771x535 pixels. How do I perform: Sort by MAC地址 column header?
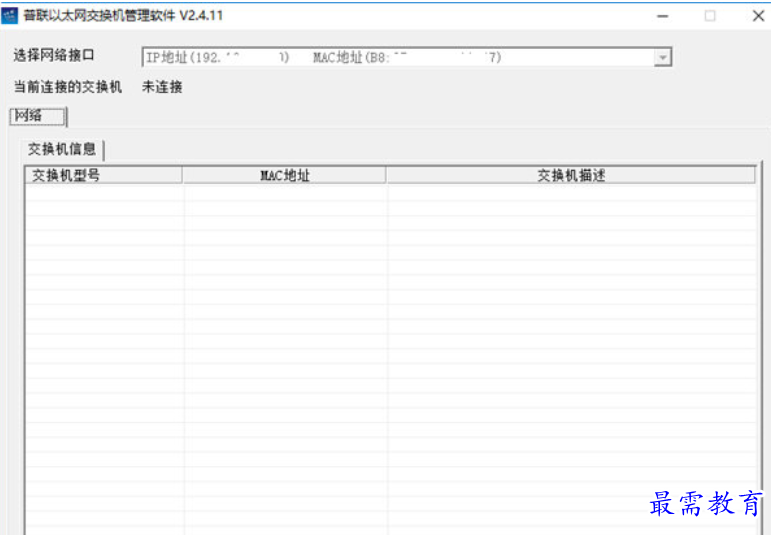tap(284, 175)
